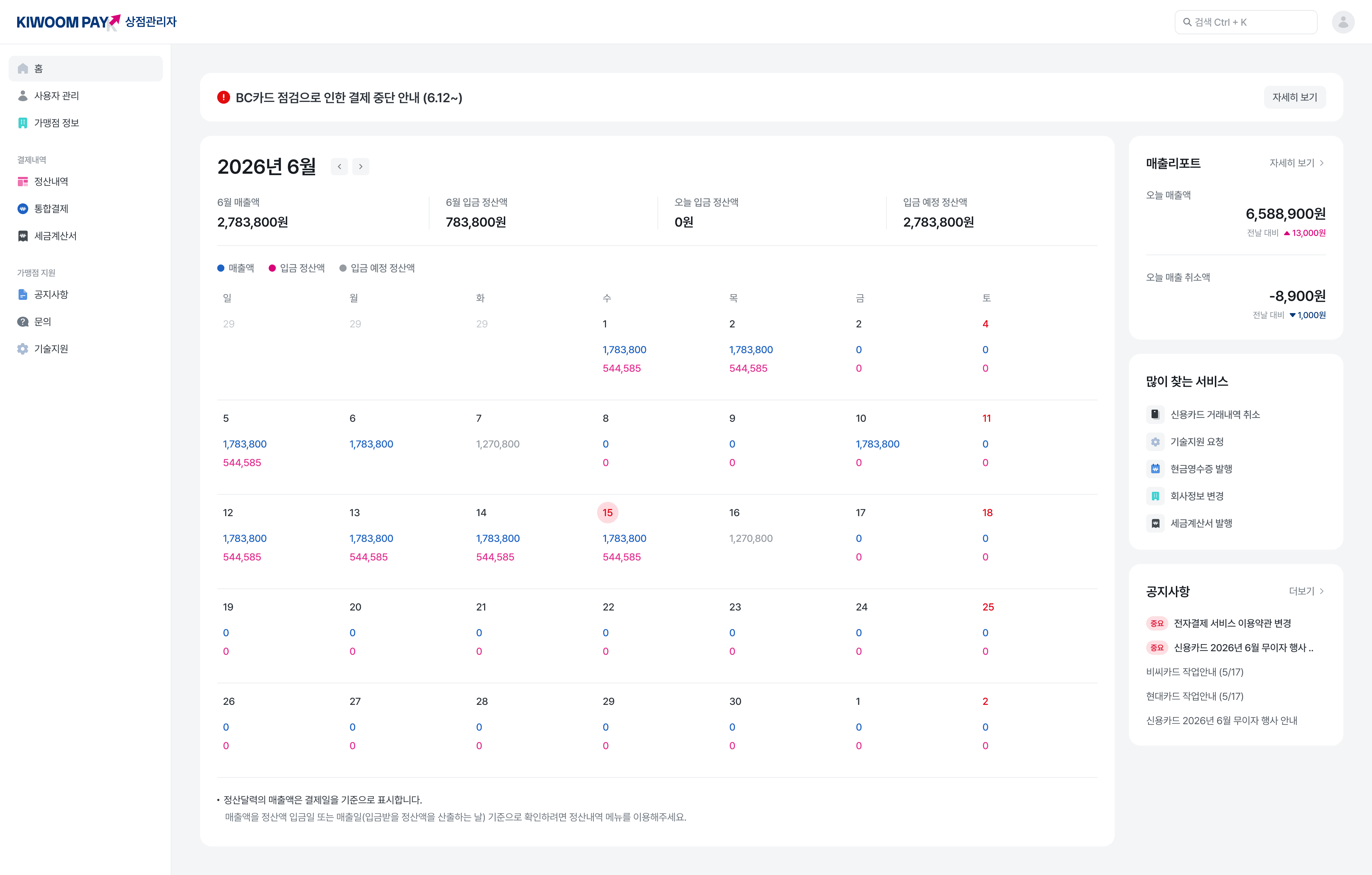
Task: Open 전자결제 서비스 이용약관 변경 notice
Action: point(1232,623)
